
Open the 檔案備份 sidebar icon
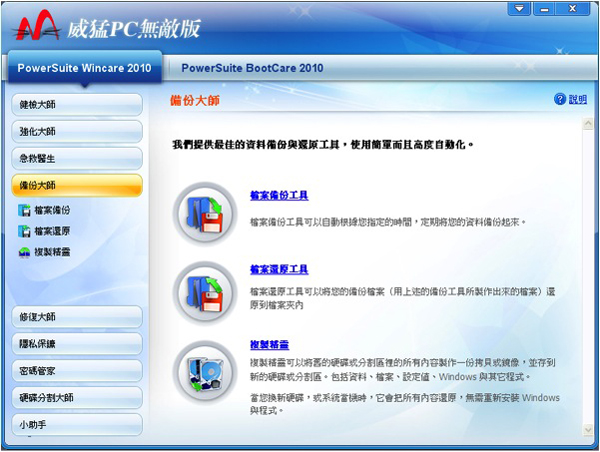click(x=24, y=210)
